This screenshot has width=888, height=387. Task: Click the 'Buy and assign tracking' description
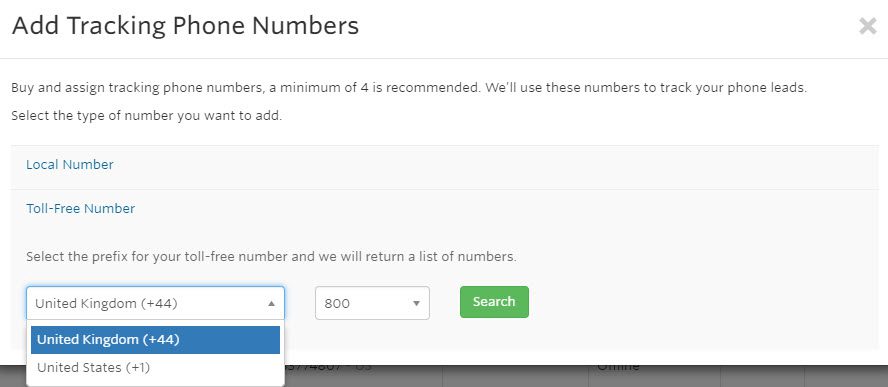point(409,88)
